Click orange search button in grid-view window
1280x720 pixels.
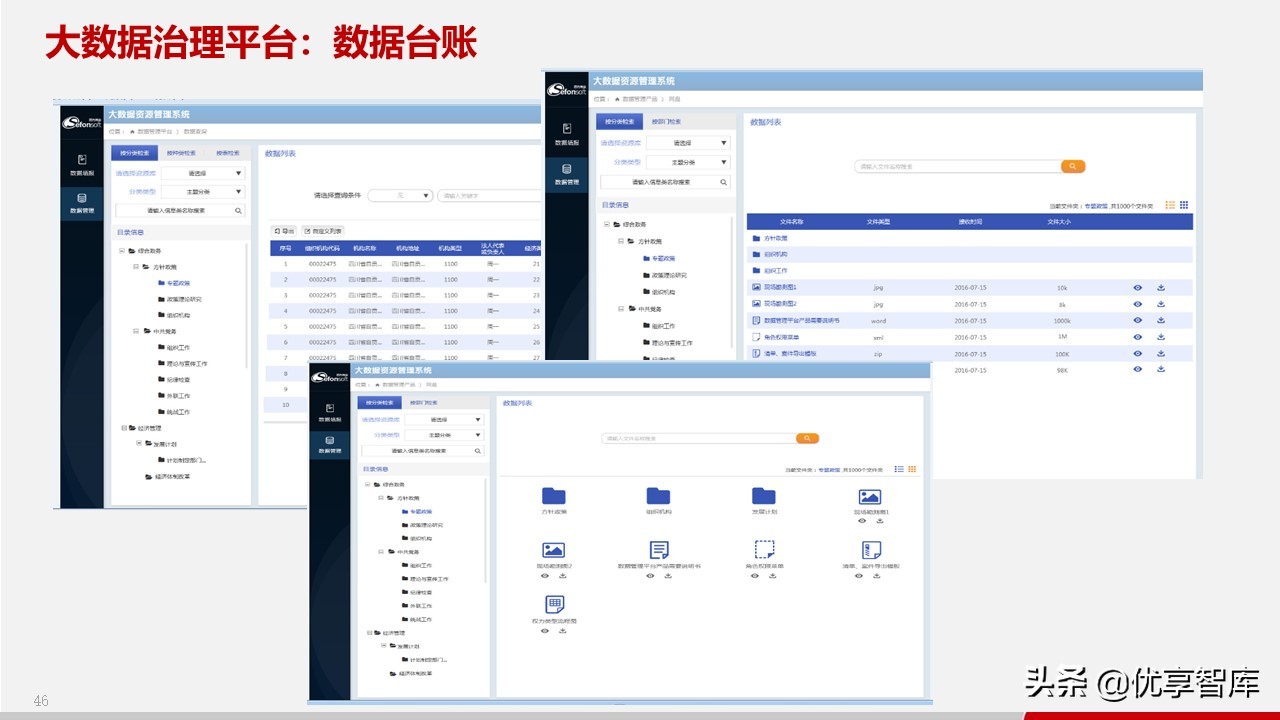pos(808,438)
